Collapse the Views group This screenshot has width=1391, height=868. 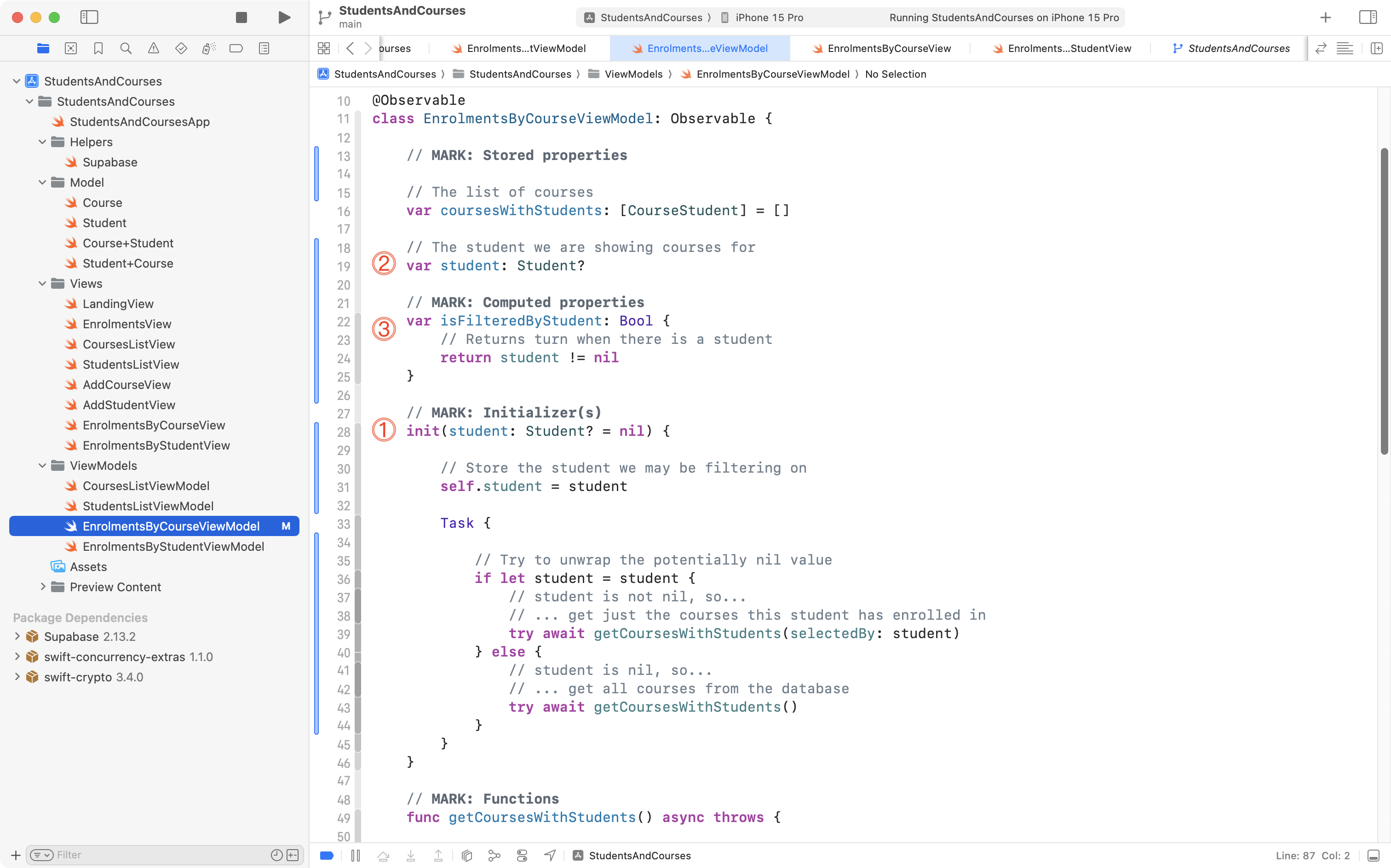coord(41,283)
